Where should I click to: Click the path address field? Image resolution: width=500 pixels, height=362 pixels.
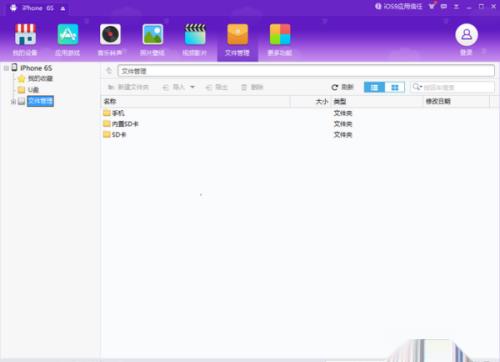pyautogui.click(x=306, y=71)
